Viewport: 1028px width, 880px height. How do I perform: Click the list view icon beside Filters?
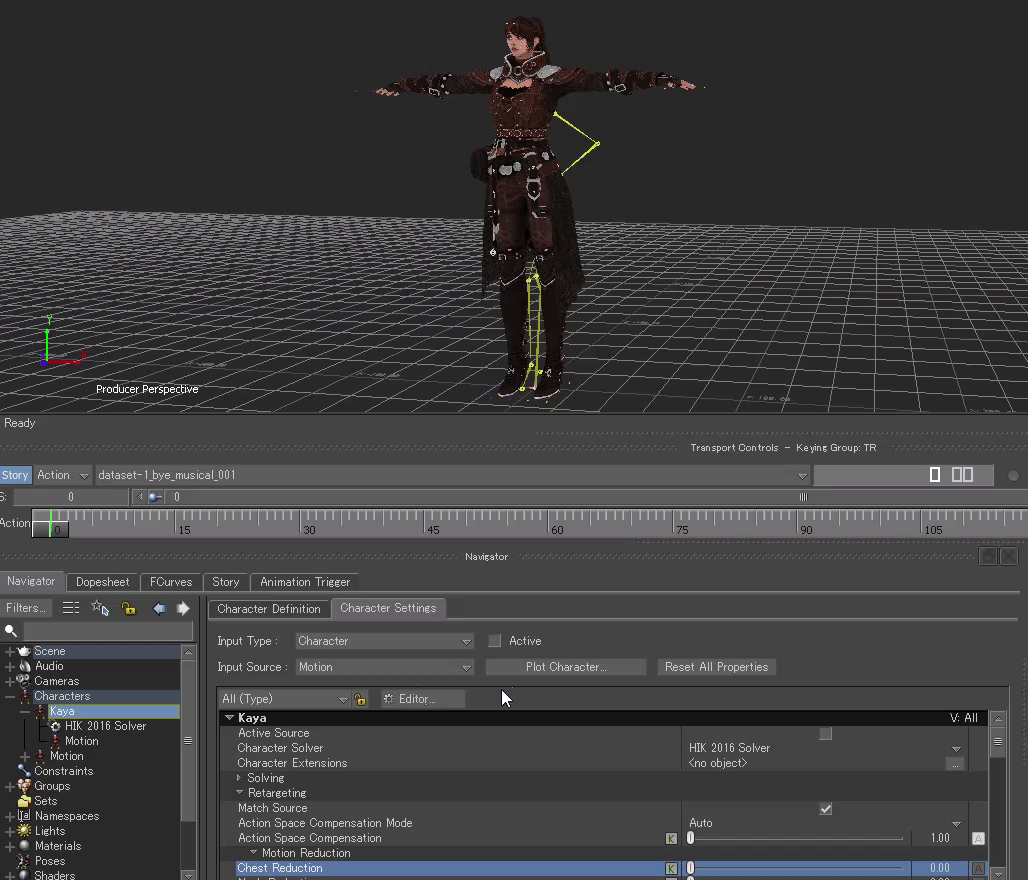coord(71,608)
